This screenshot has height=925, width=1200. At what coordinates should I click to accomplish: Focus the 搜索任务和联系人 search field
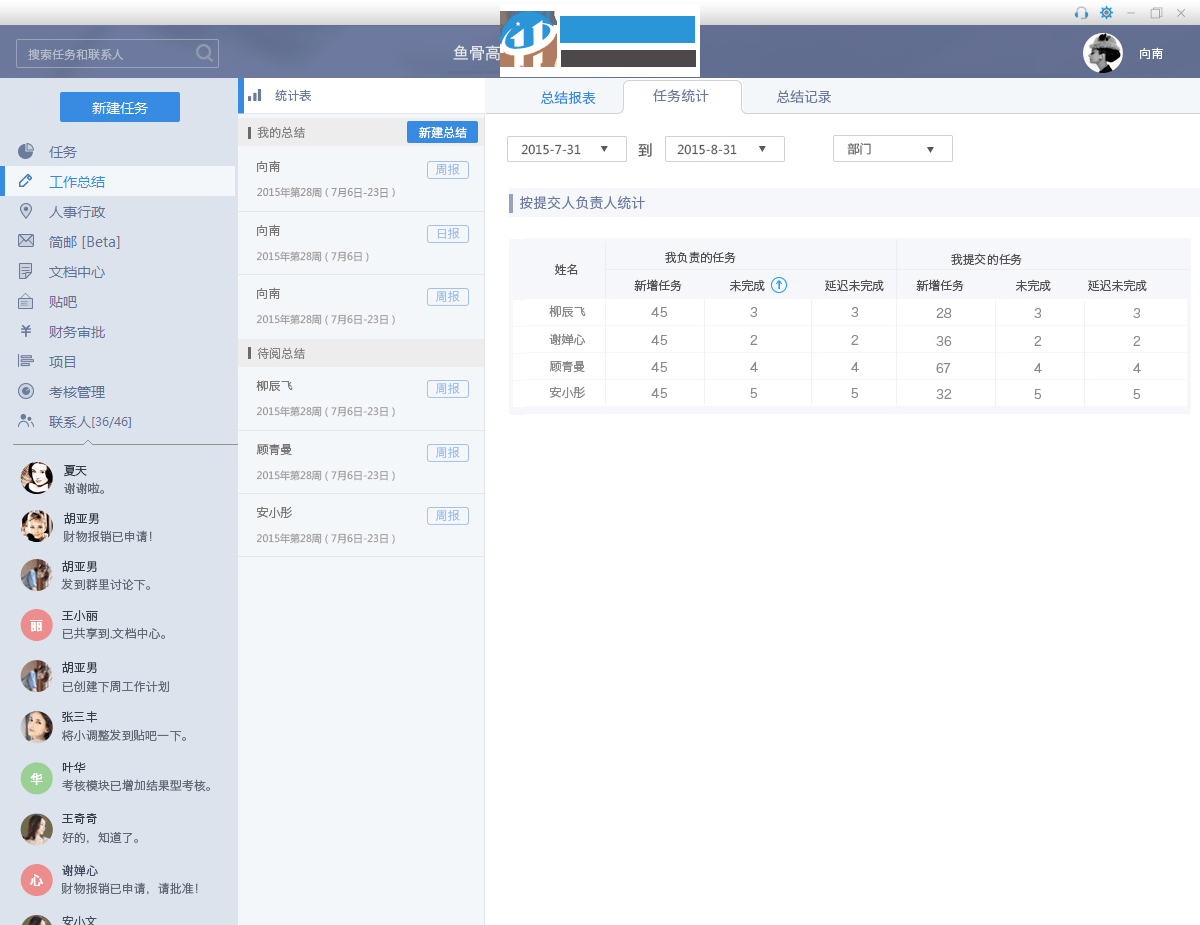117,54
